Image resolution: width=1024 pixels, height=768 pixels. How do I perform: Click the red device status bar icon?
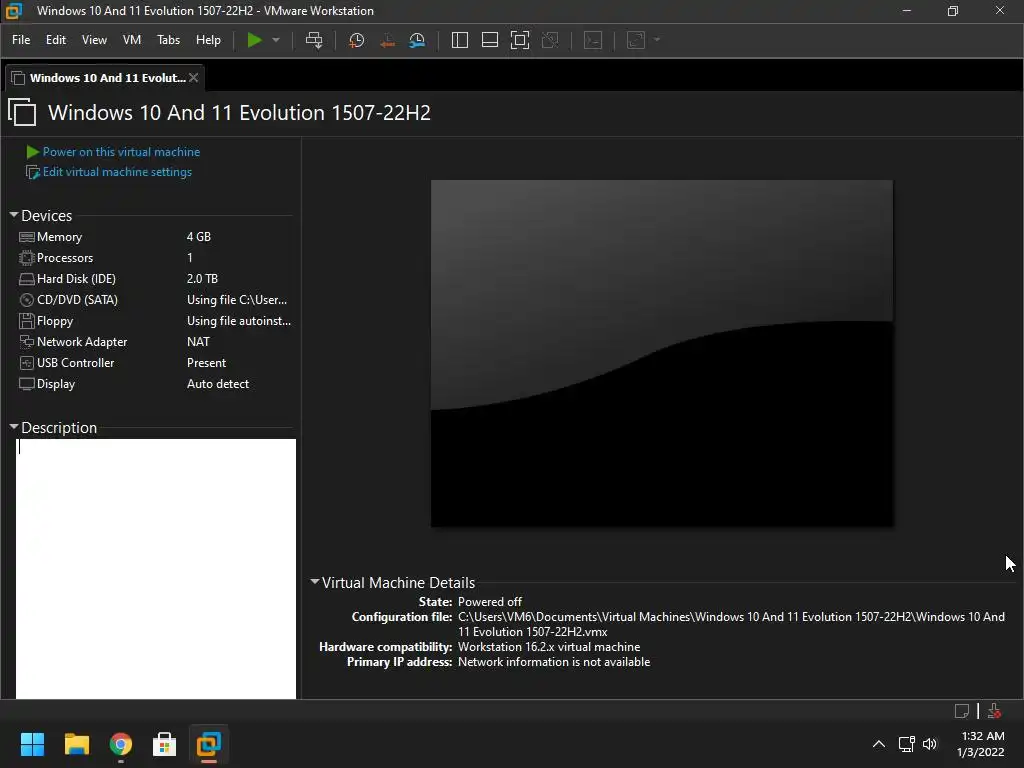coord(995,711)
